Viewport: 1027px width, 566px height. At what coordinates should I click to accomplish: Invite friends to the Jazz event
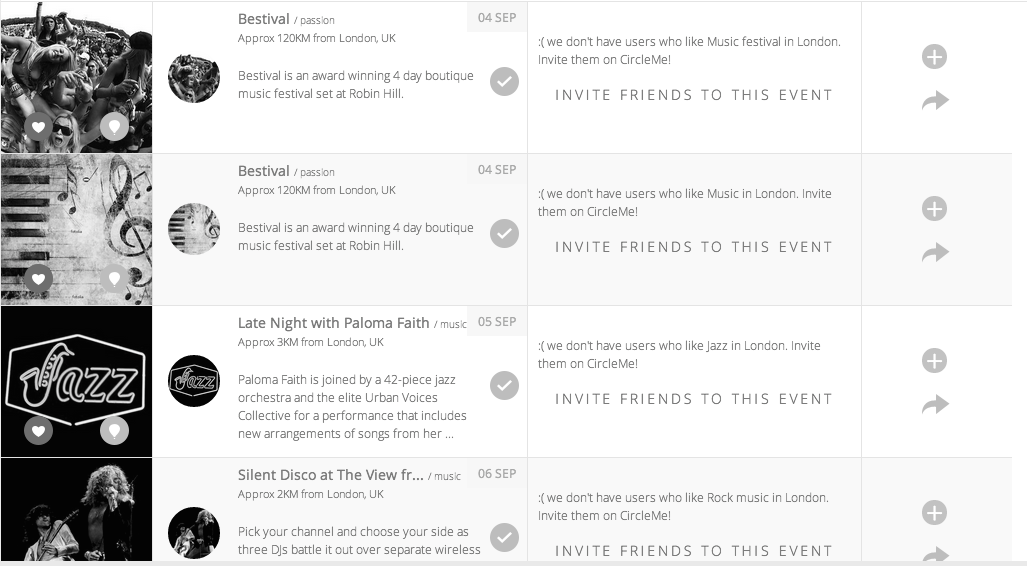pos(694,399)
